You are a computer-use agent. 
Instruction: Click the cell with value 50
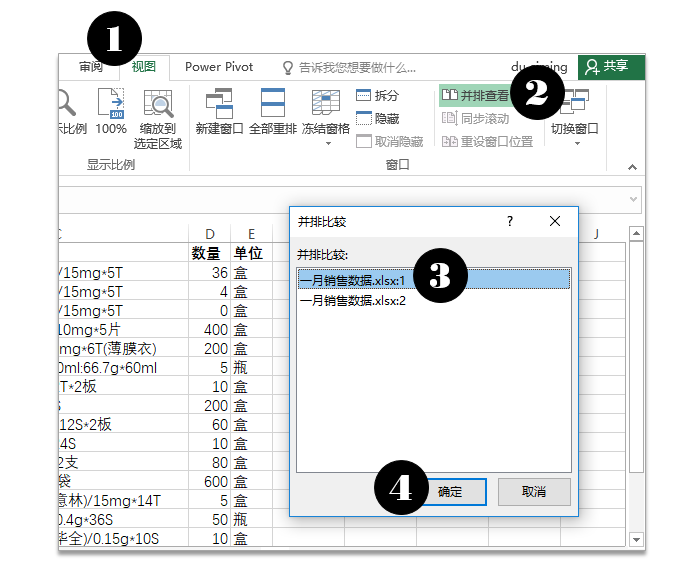point(209,520)
